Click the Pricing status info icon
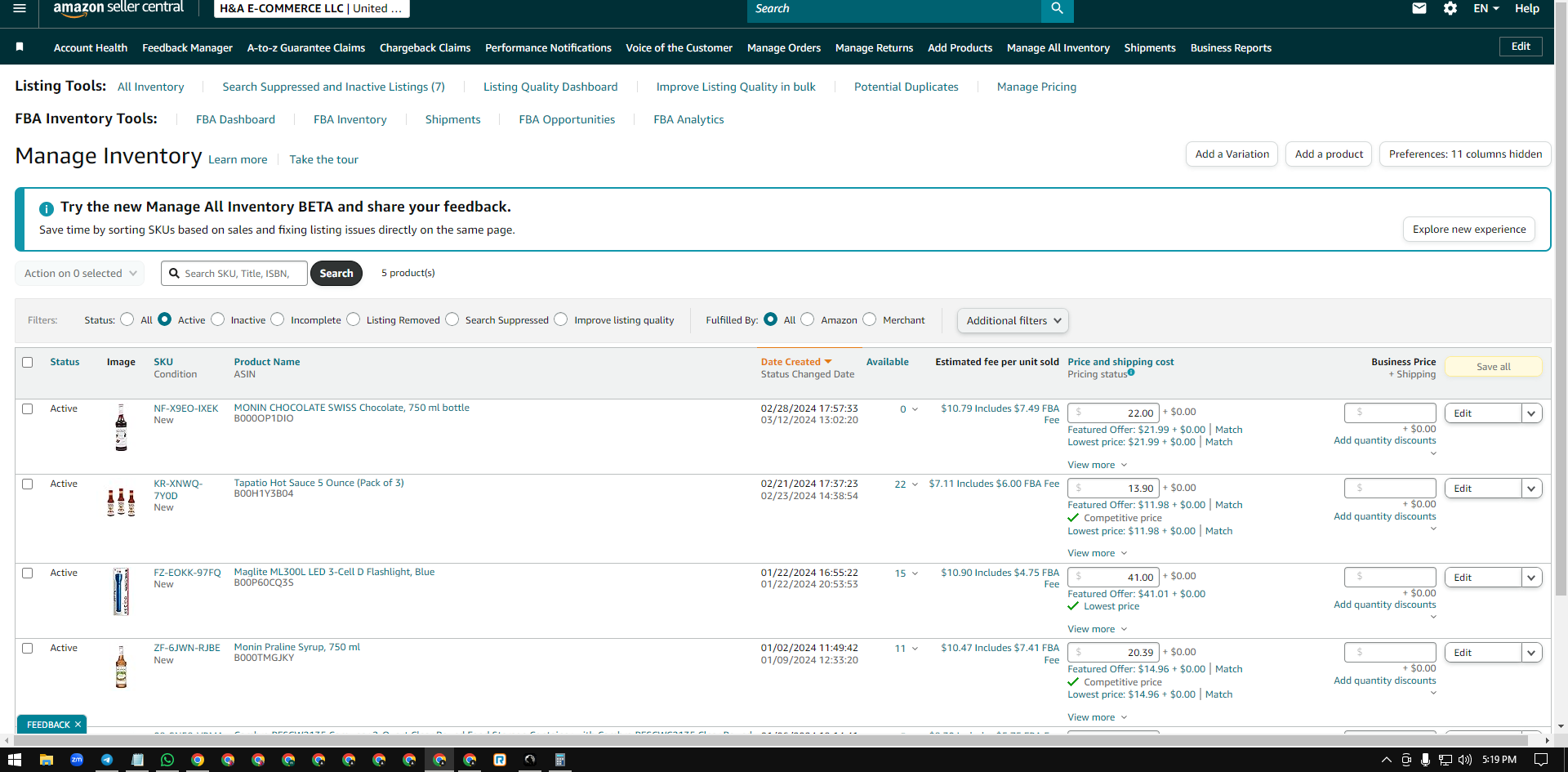The image size is (1568, 772). pos(1131,373)
